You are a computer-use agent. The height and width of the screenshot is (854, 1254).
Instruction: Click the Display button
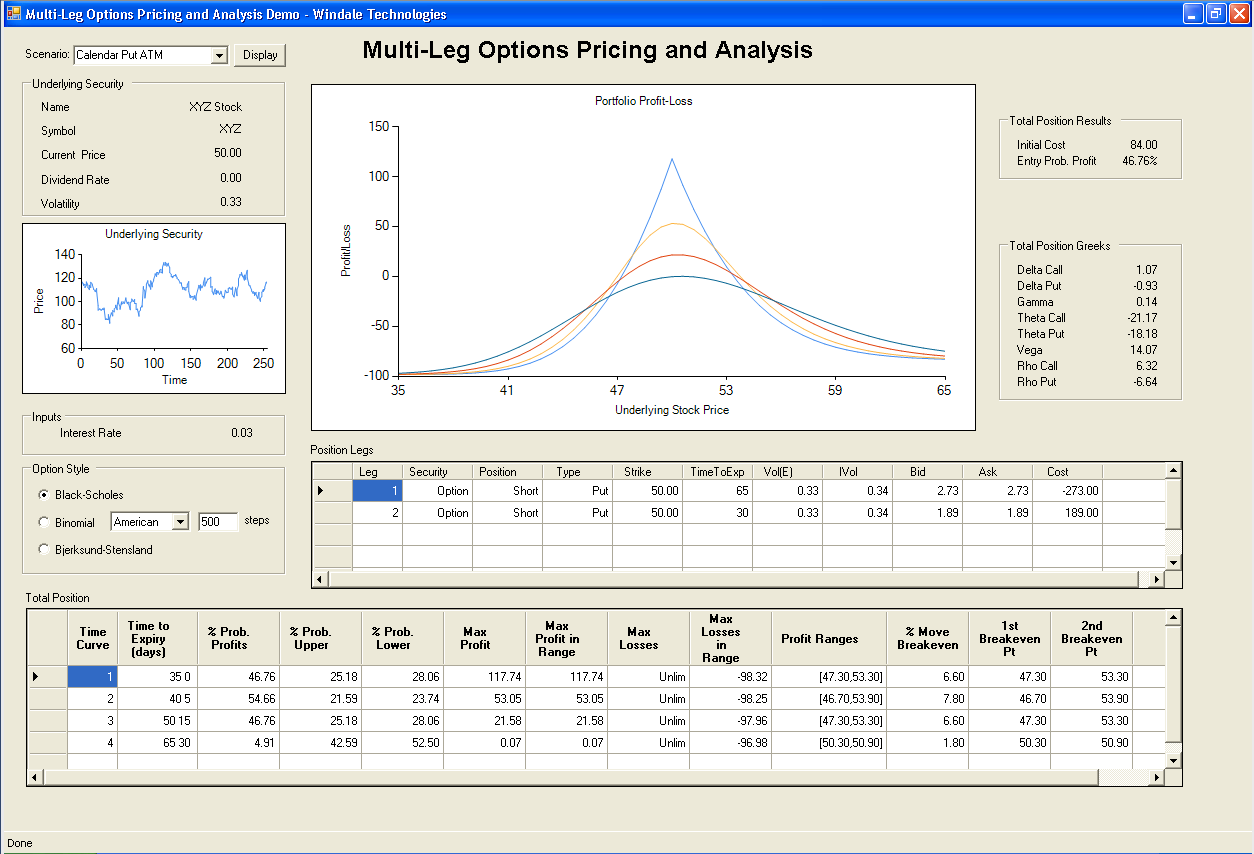tap(260, 55)
